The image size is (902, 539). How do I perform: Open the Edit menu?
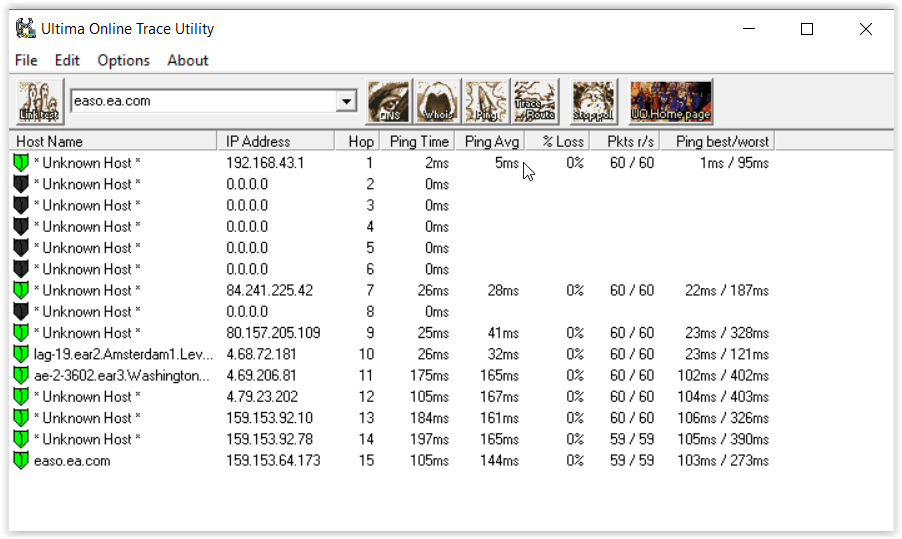67,60
